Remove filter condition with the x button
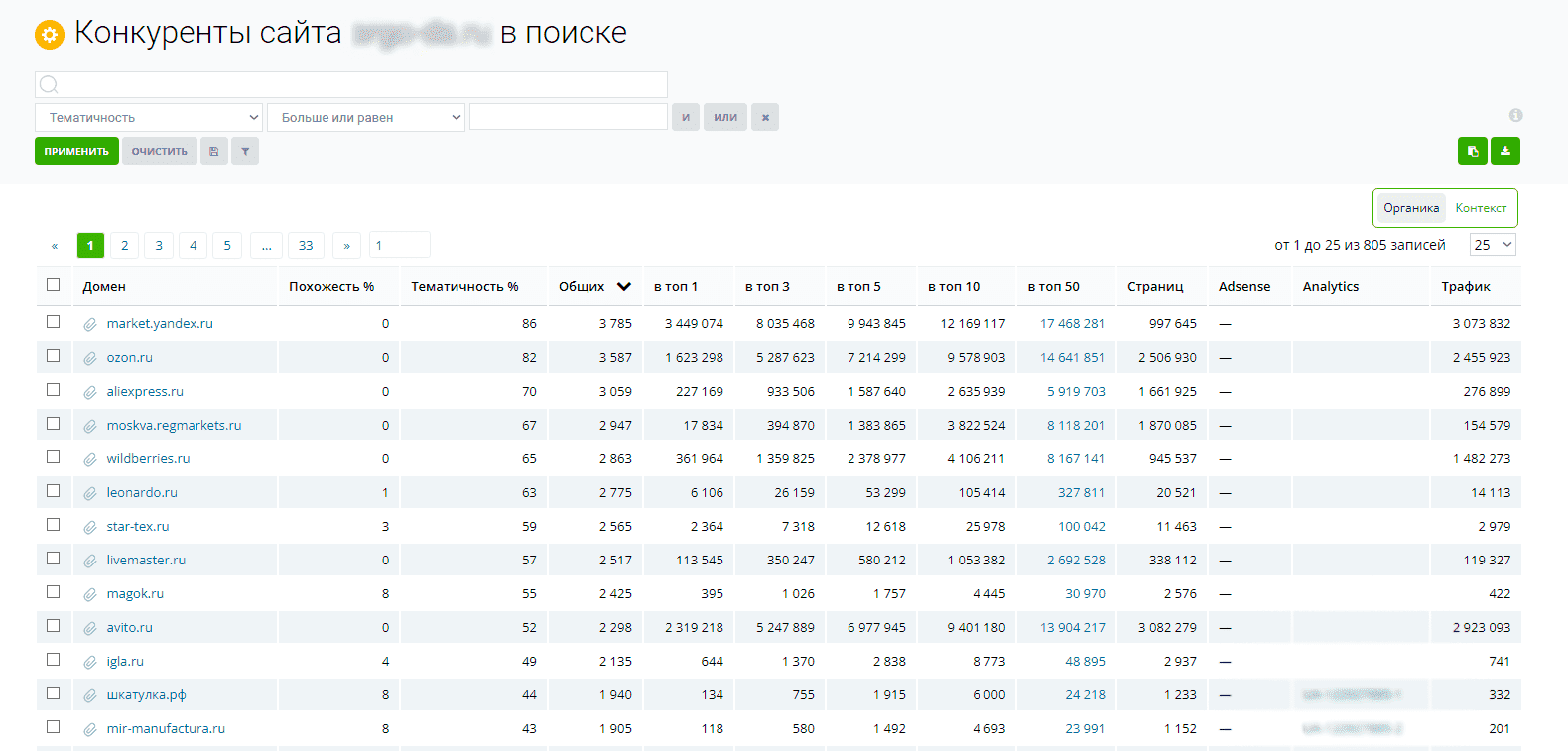This screenshot has height=751, width=1568. [x=764, y=117]
